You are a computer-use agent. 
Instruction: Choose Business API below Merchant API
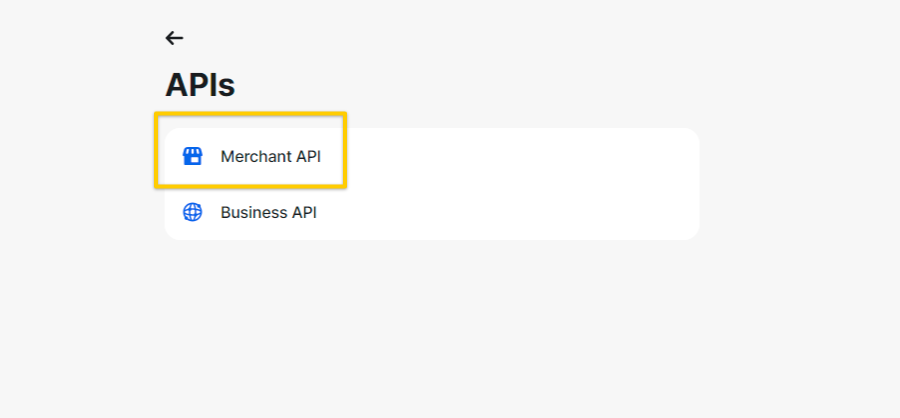point(432,212)
